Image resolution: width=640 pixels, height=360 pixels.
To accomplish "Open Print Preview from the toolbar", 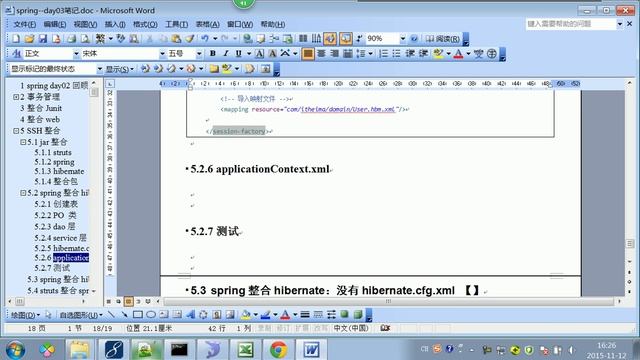I will point(85,39).
